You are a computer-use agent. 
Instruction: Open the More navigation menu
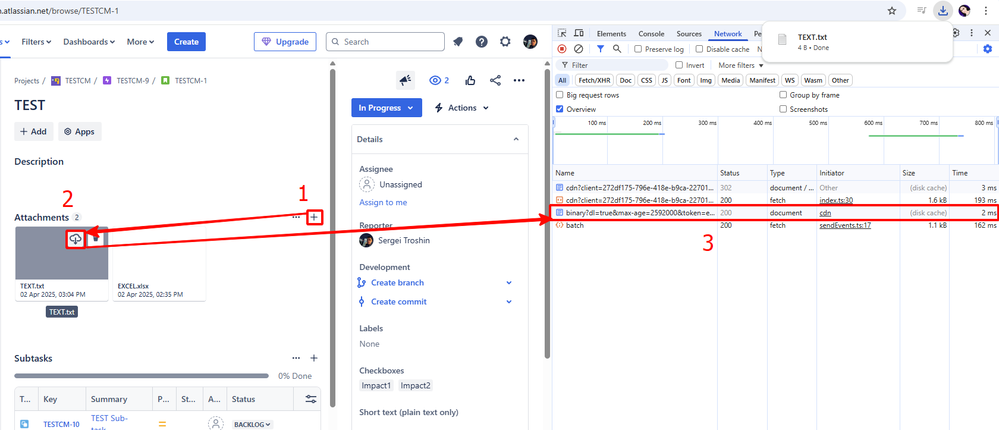140,41
